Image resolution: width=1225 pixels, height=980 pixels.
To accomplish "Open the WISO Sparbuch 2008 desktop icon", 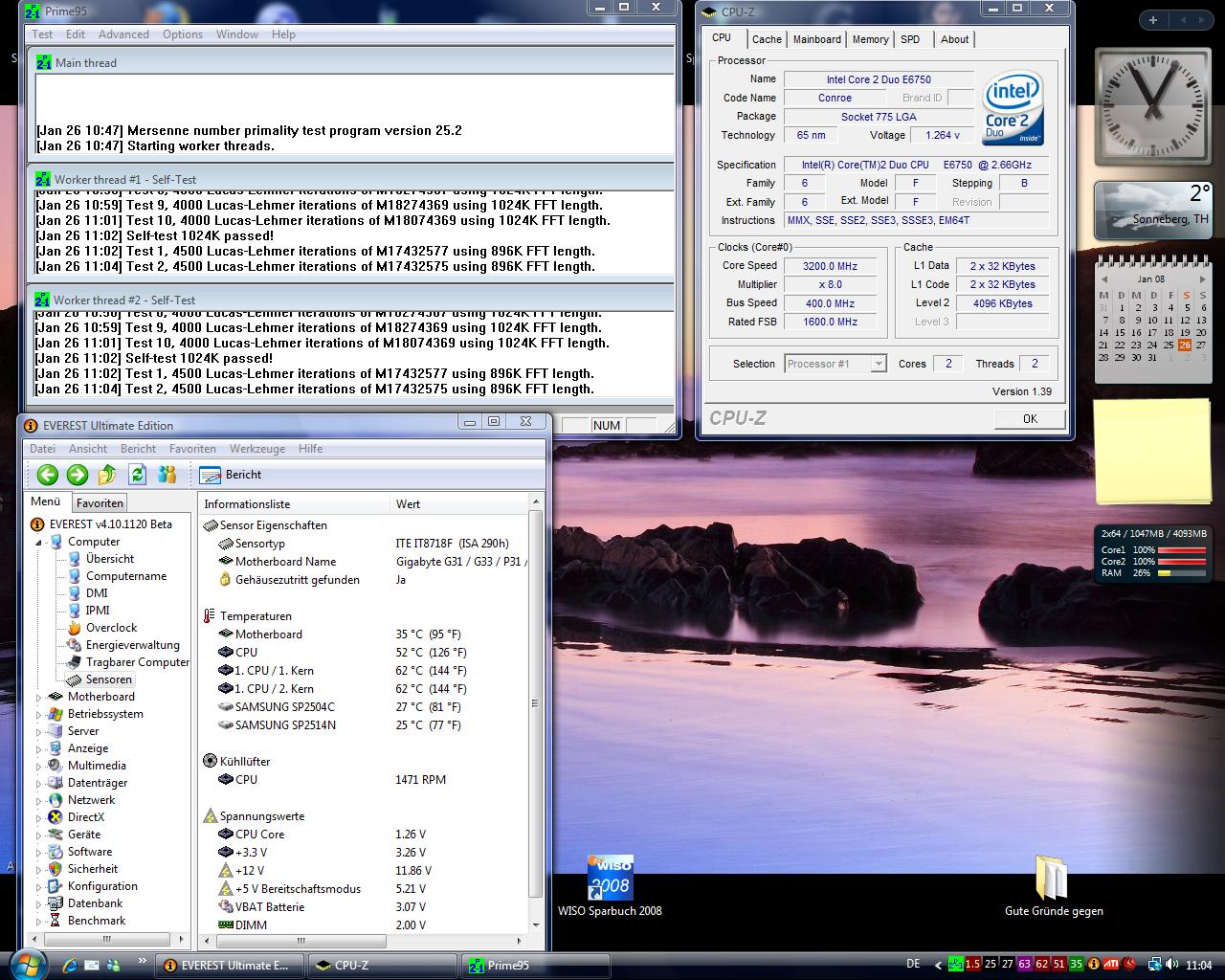I will pos(611,886).
